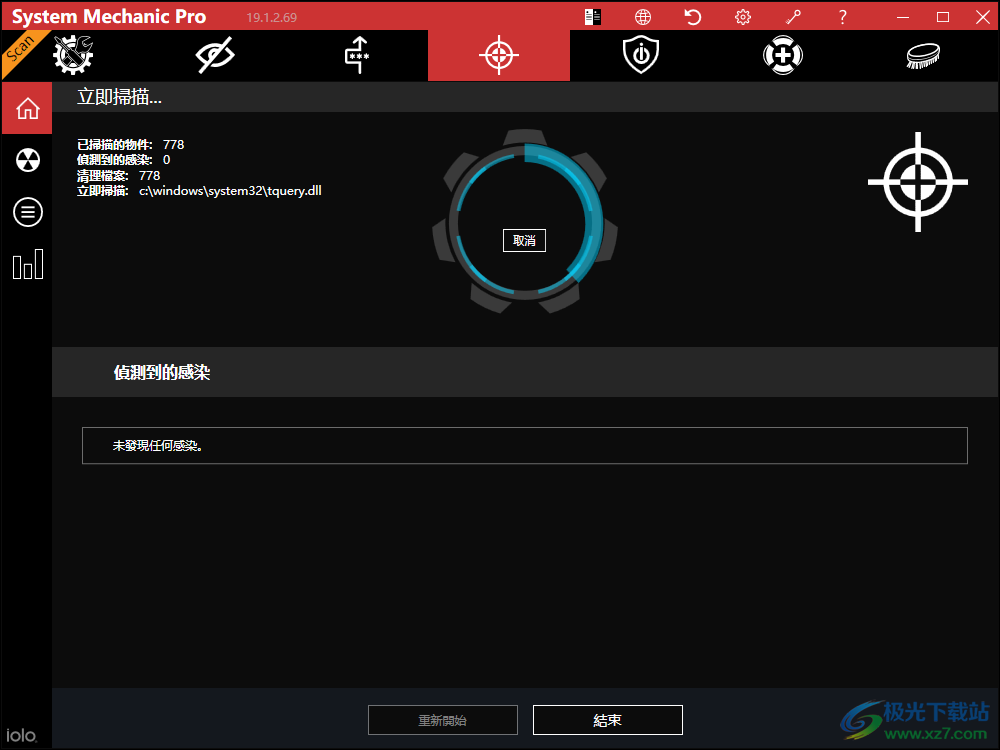Open the bar chart reports sidebar icon

click(27, 264)
